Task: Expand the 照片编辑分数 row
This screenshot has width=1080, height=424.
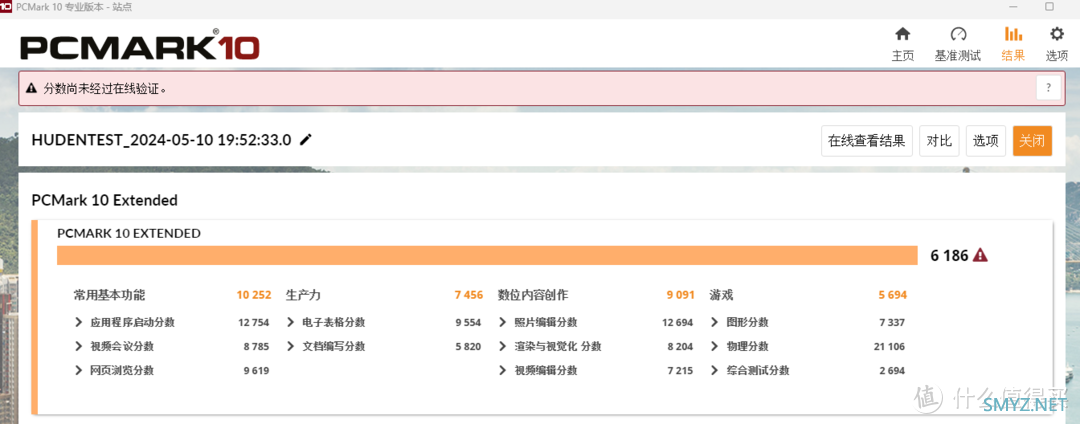Action: coord(503,322)
